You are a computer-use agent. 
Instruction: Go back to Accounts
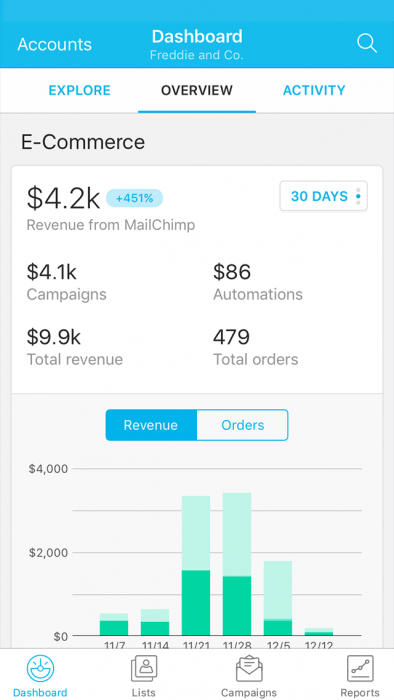point(54,44)
